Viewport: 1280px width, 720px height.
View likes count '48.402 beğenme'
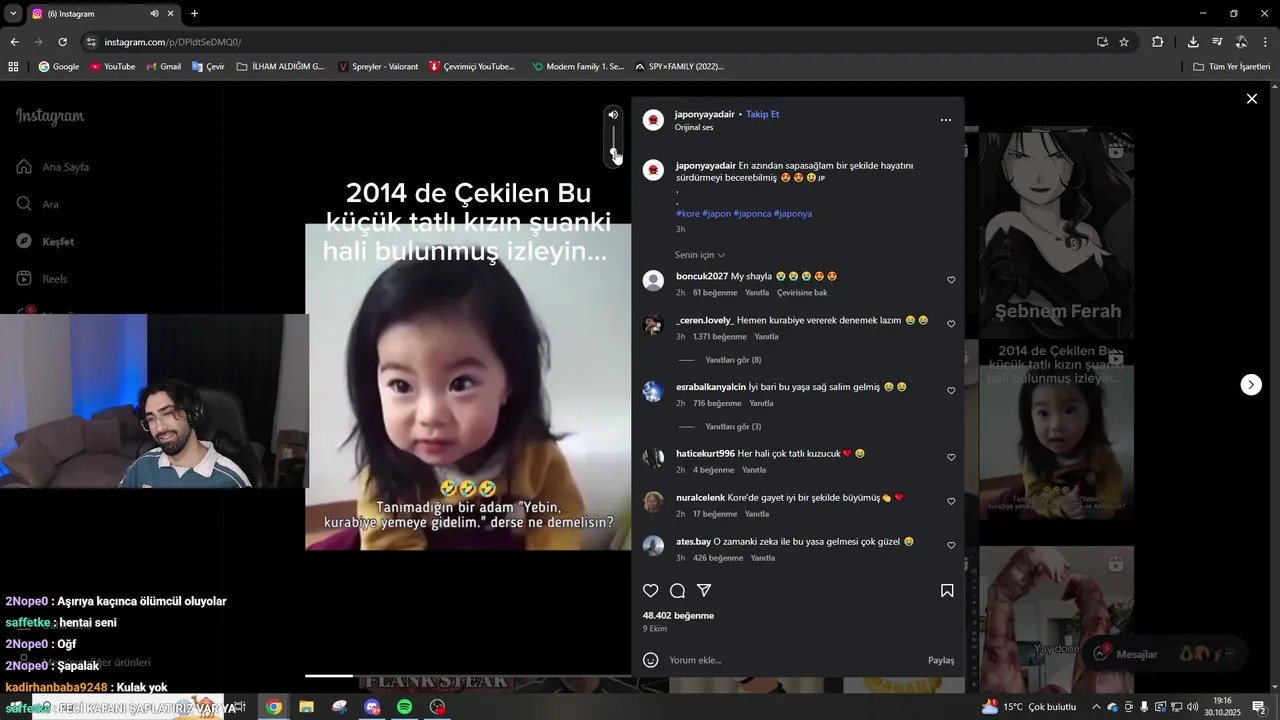[x=678, y=616]
